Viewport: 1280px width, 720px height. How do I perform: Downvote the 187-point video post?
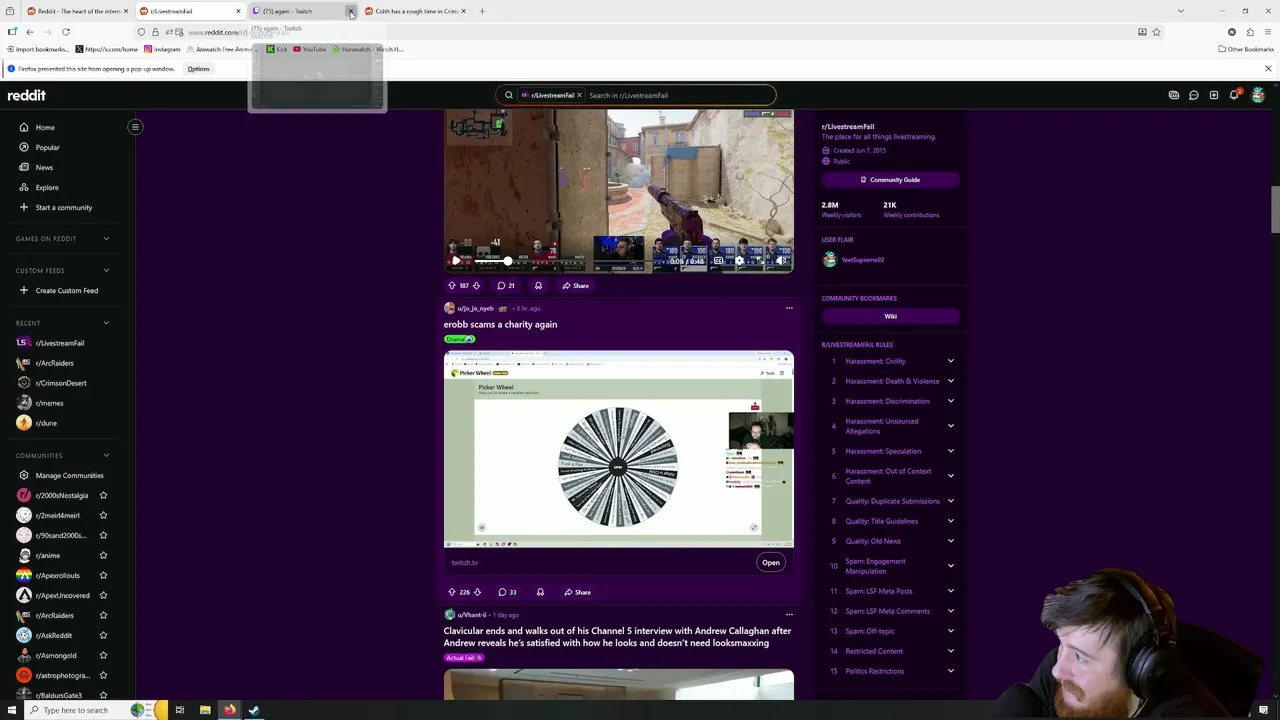point(476,286)
